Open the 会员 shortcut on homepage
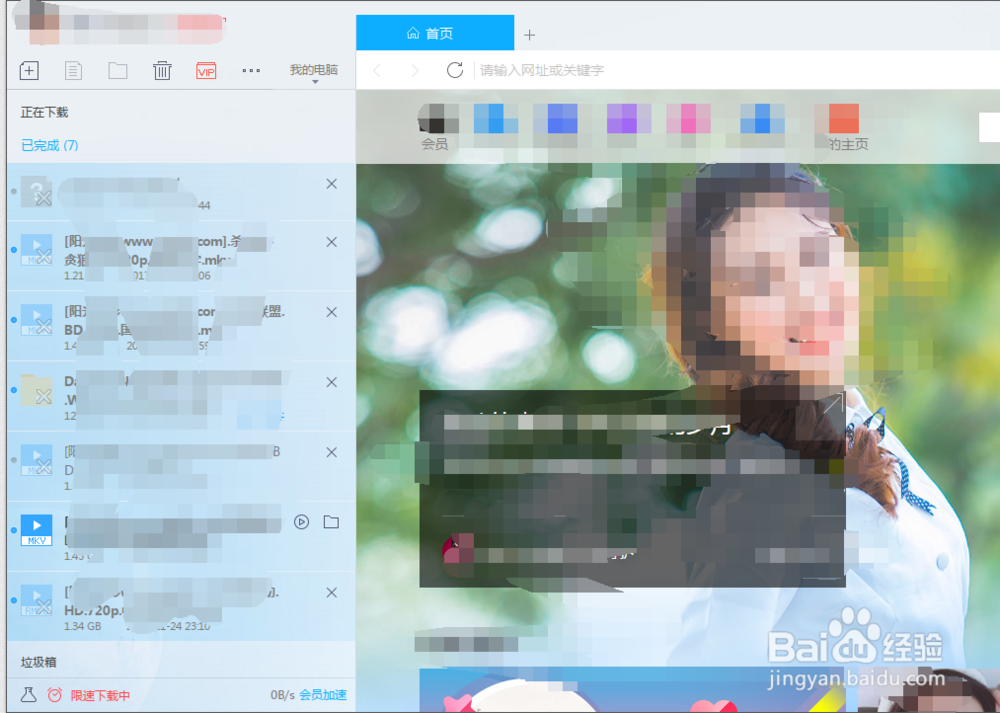 coord(437,126)
